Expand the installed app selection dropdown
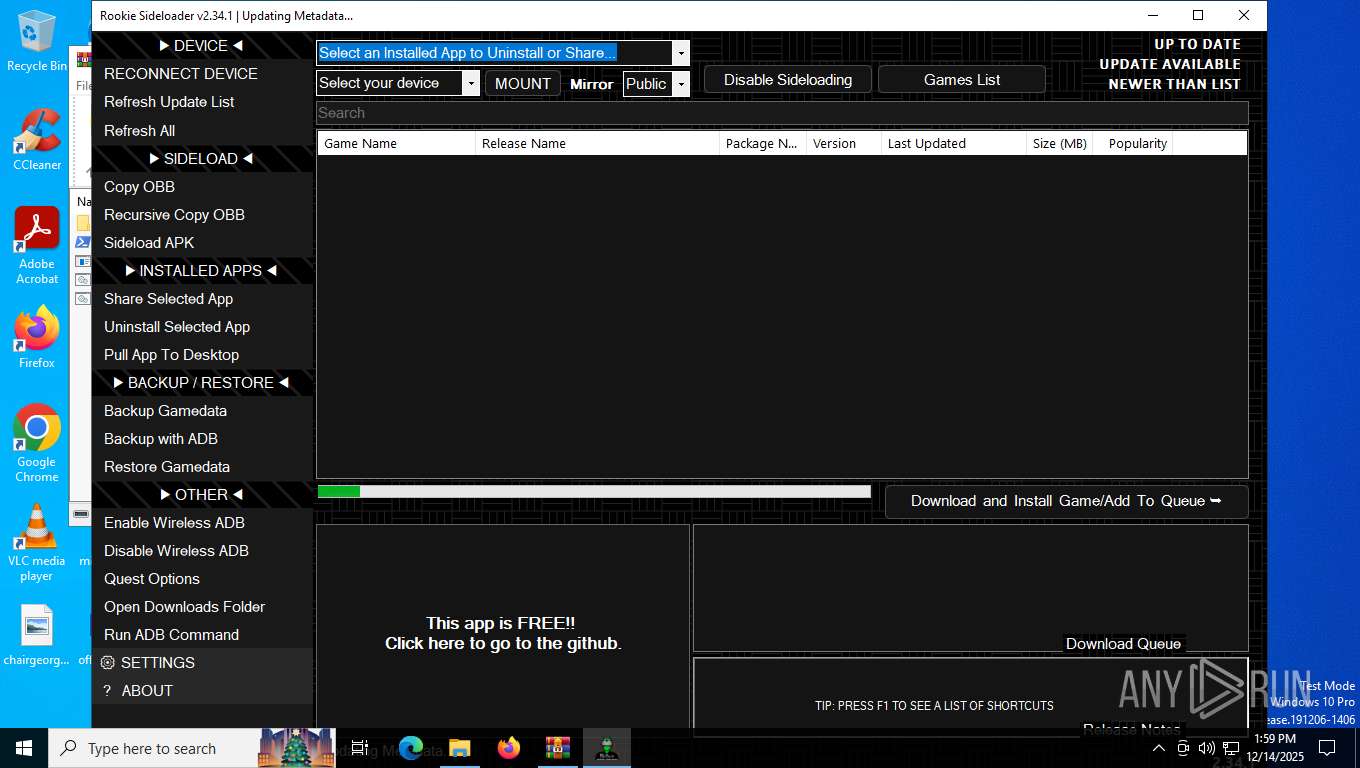 tap(681, 53)
